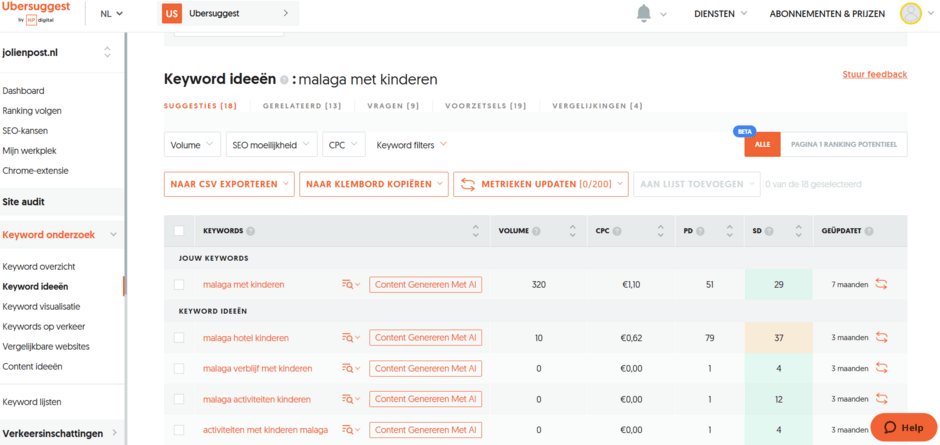This screenshot has width=940, height=445.
Task: Open the Stuur feedback link
Action: click(874, 74)
